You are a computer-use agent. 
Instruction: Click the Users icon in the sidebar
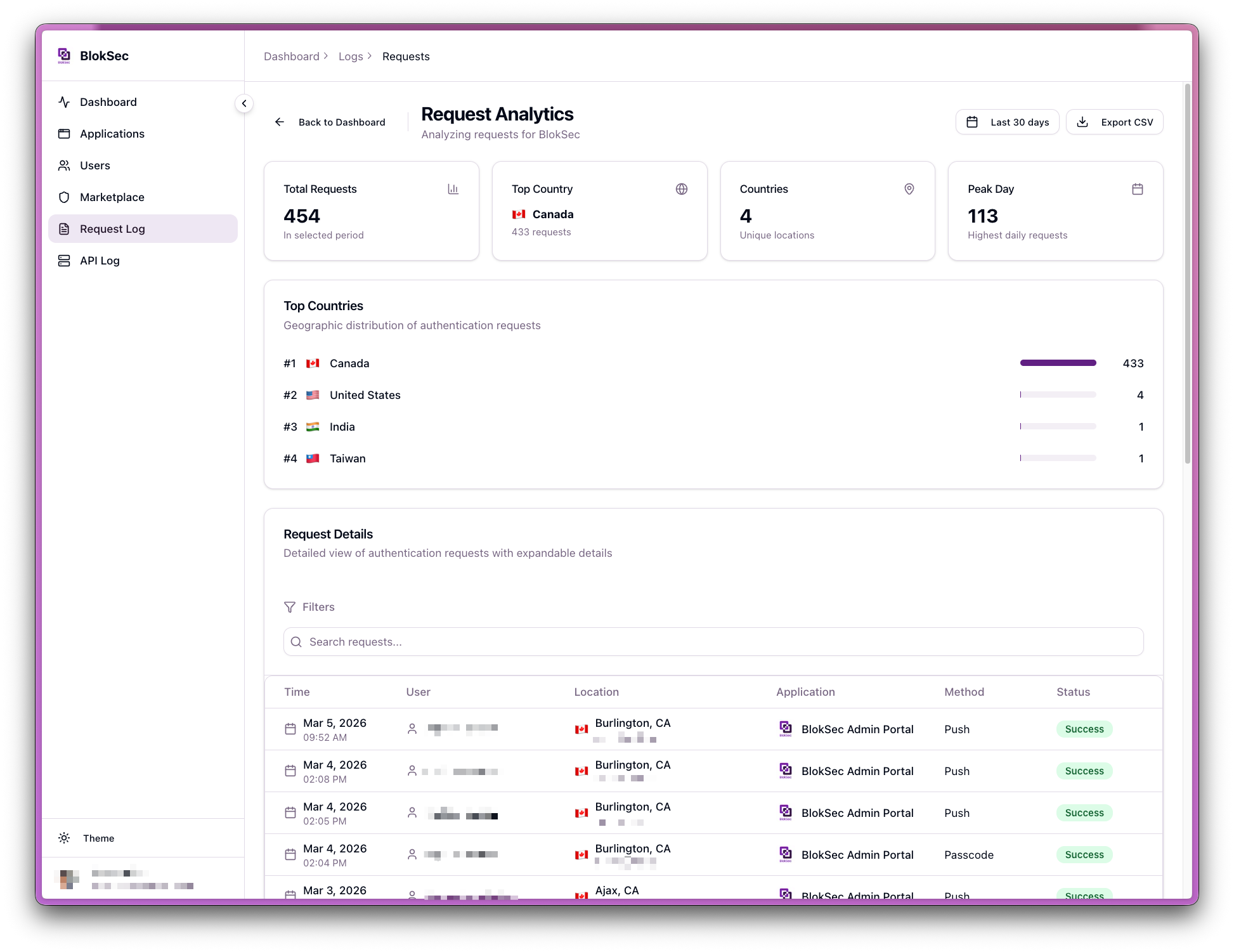64,166
